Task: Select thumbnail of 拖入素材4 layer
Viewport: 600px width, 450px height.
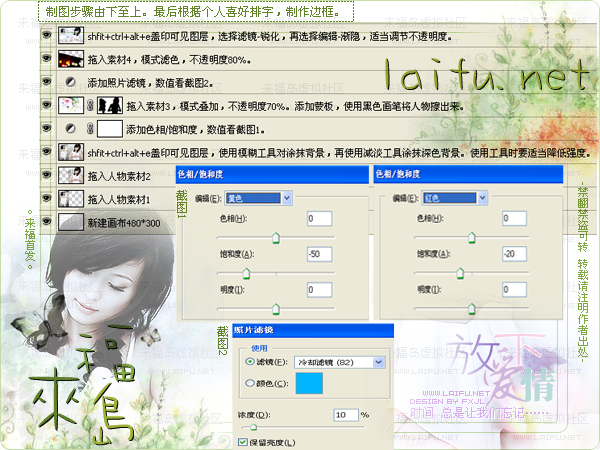Action: (71, 59)
